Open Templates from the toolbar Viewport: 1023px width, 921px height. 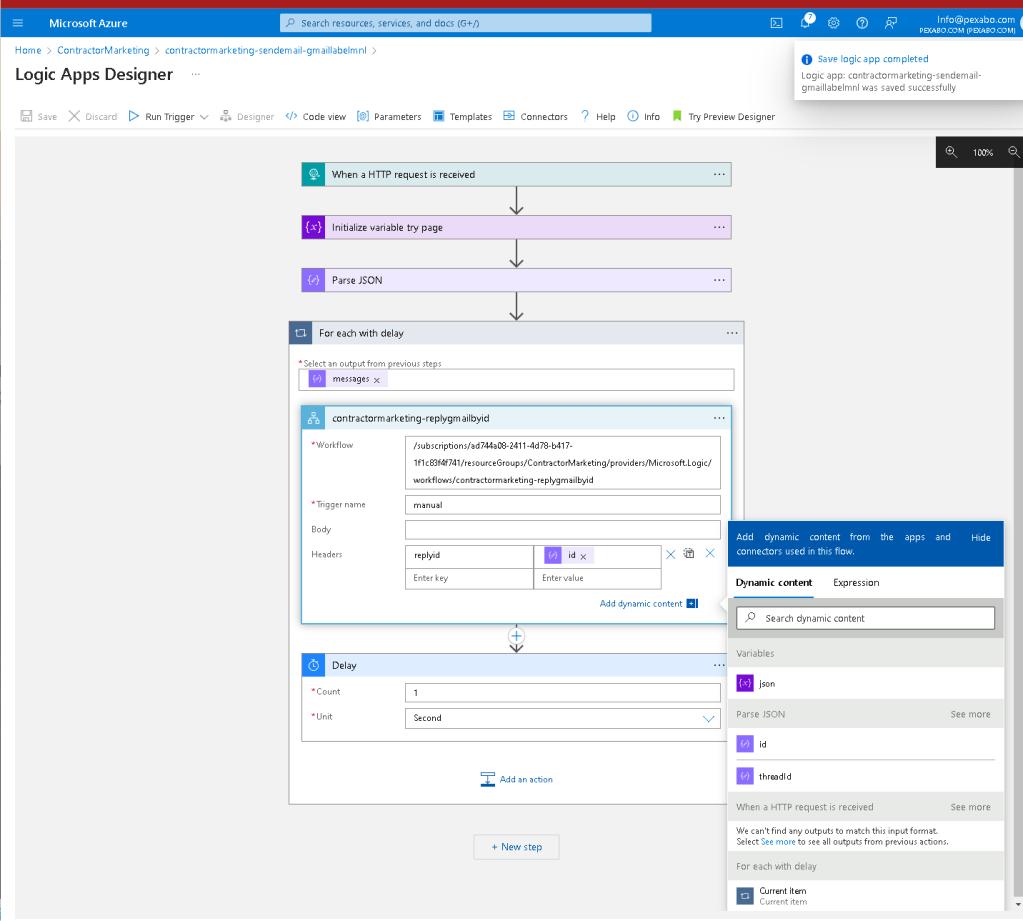pos(463,116)
